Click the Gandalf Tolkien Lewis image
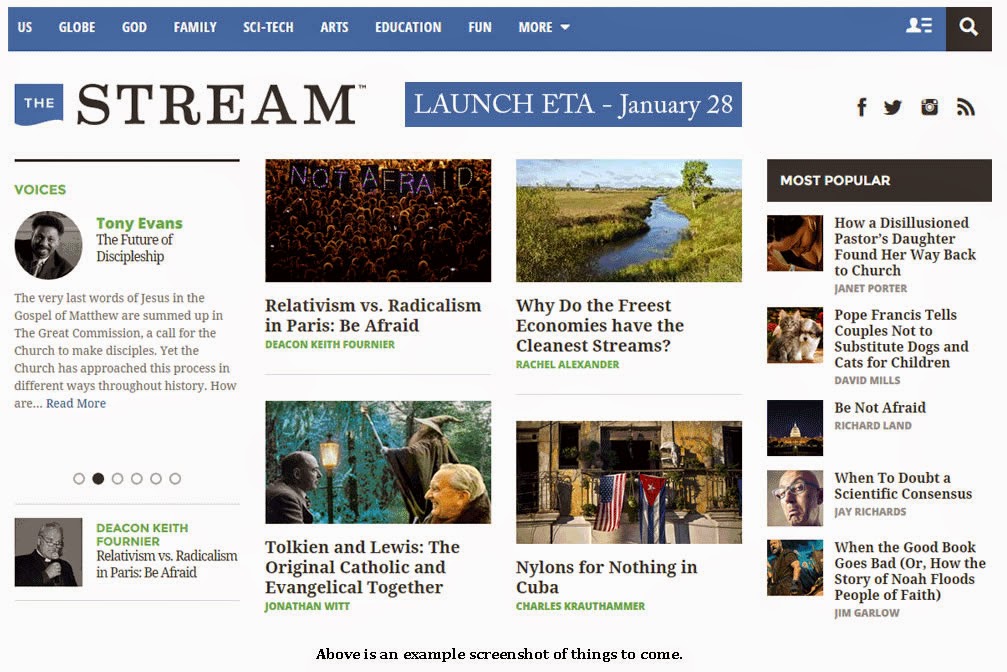This screenshot has width=1007, height=672. tap(378, 462)
